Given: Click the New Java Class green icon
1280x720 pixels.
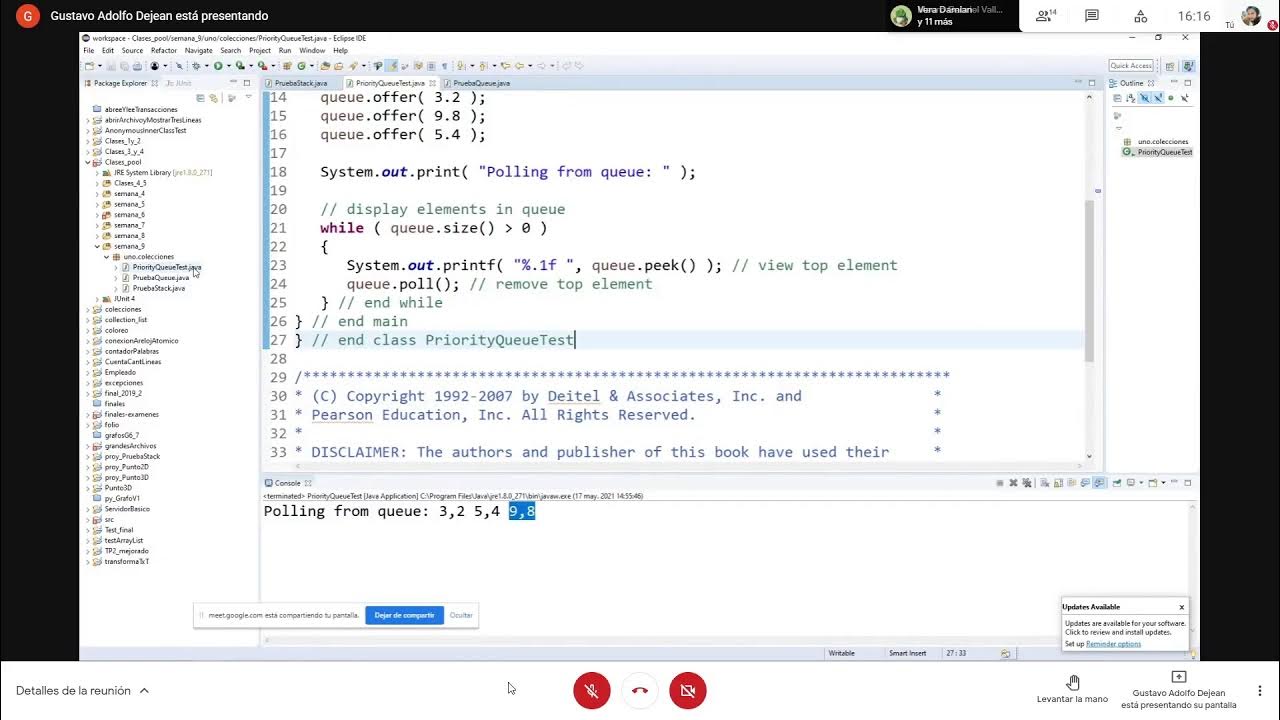Looking at the screenshot, I should click(x=301, y=66).
